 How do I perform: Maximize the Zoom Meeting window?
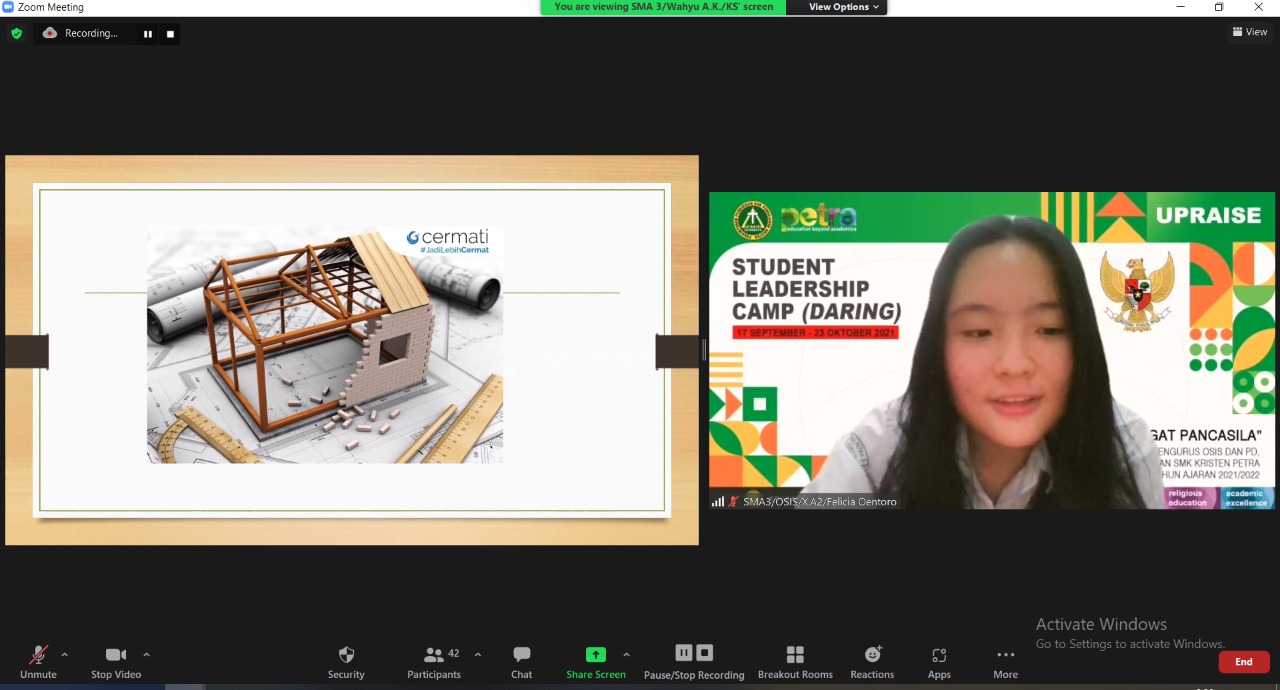click(1219, 7)
